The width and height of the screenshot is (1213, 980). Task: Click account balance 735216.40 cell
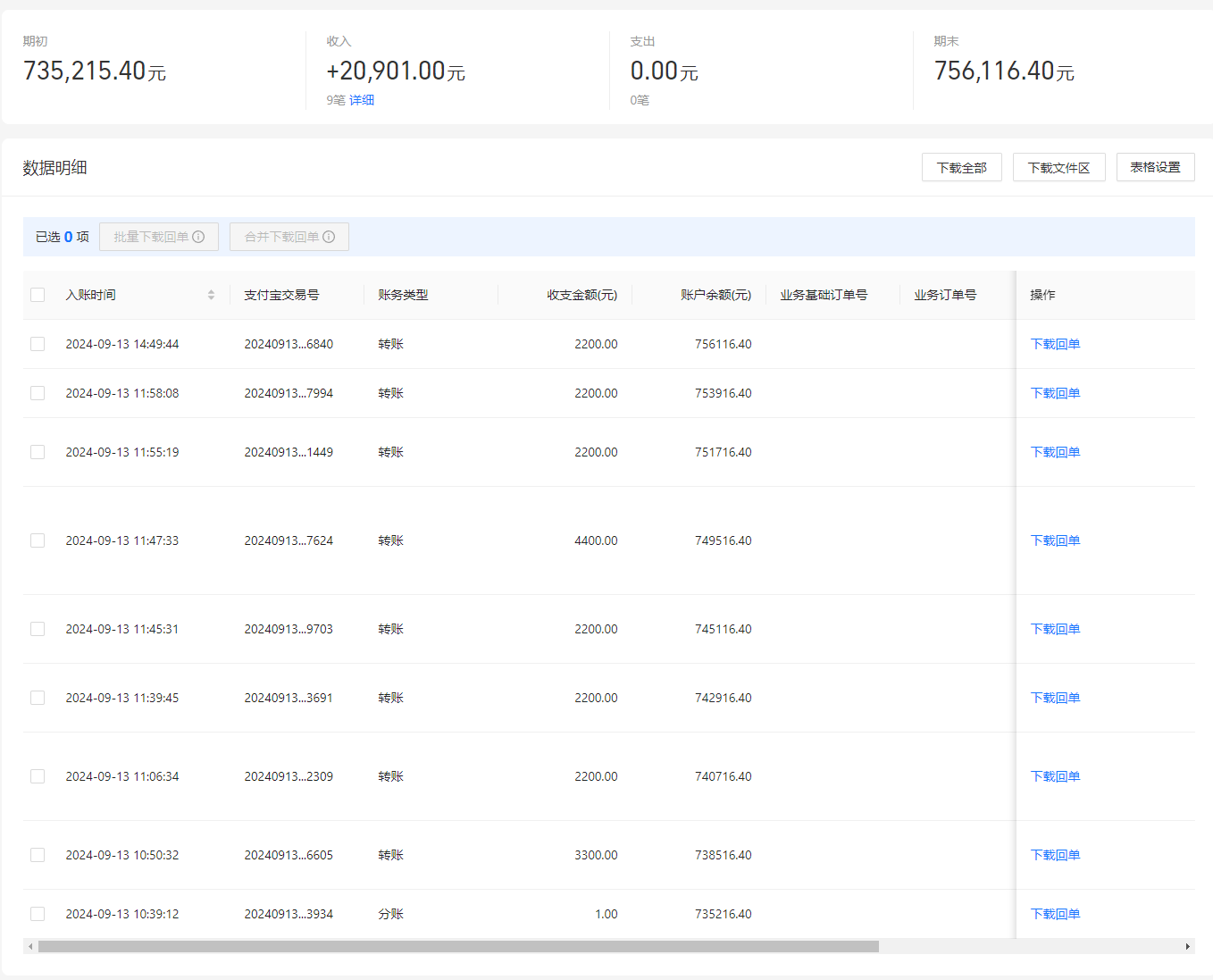pos(724,914)
